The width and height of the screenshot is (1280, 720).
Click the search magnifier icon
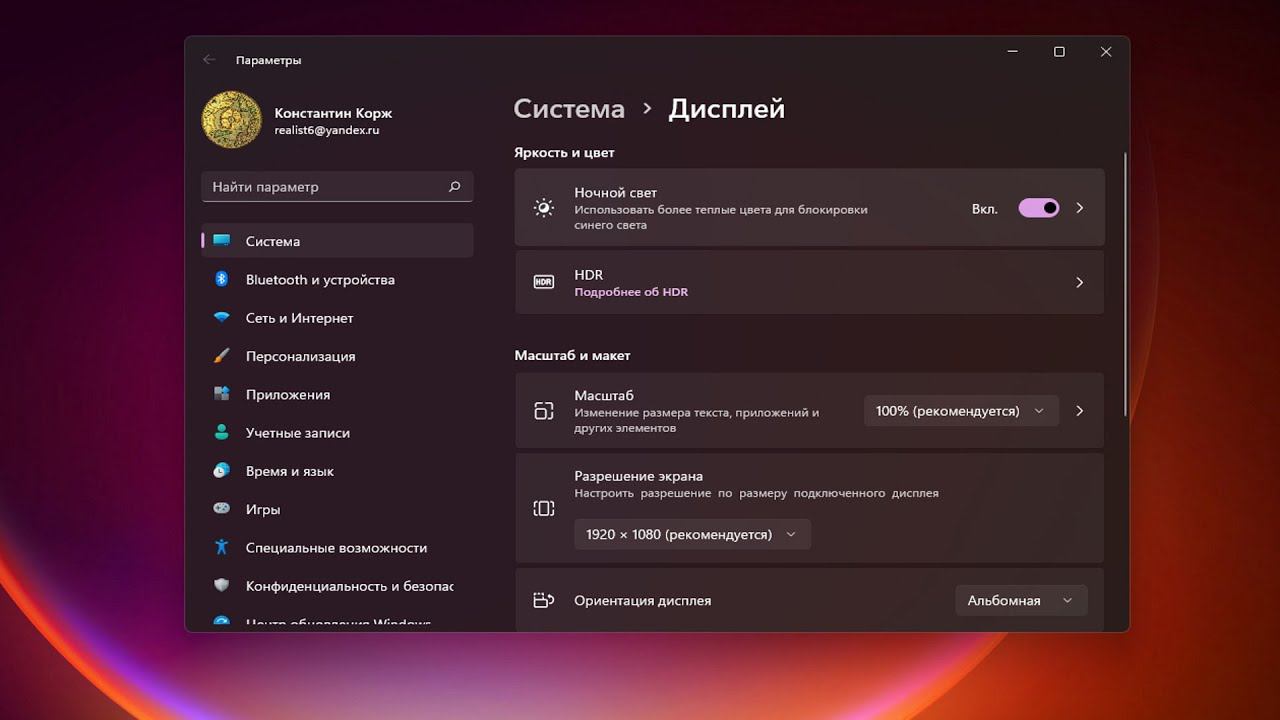click(454, 187)
